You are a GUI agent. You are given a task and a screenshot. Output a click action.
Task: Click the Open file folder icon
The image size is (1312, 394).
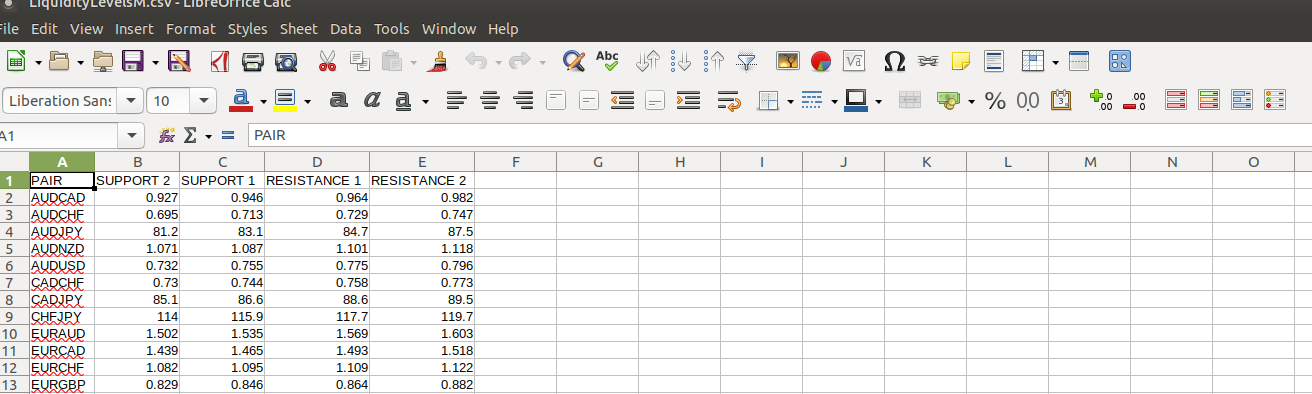tap(60, 62)
